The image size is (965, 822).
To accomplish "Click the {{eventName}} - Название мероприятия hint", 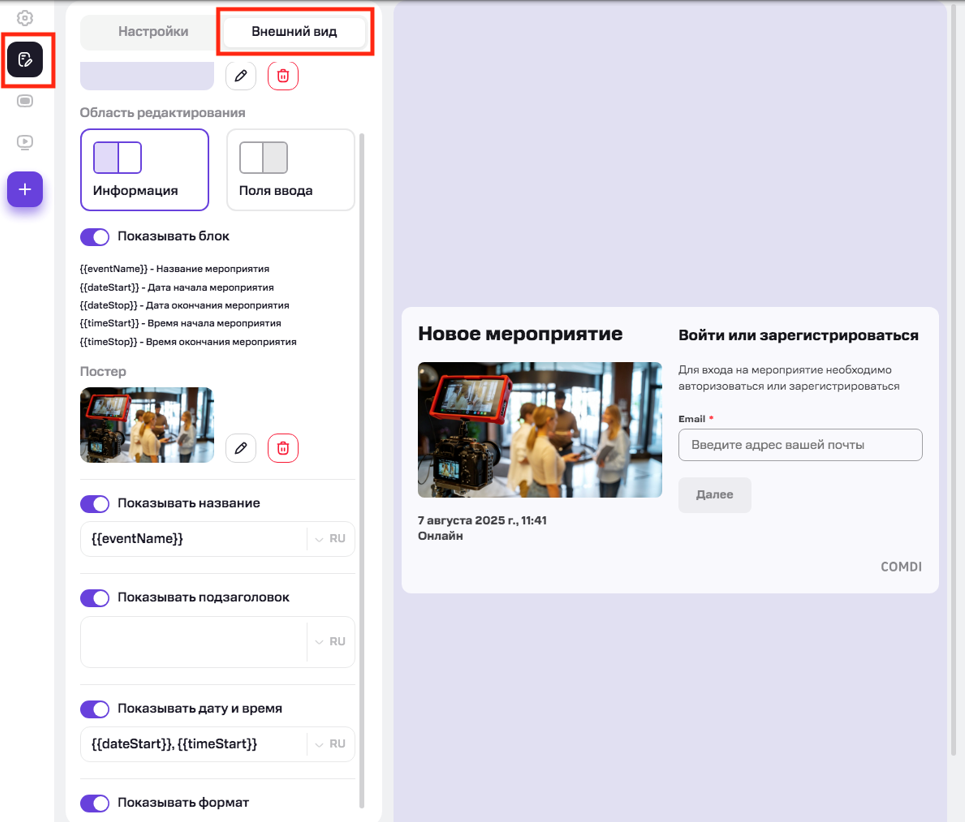I will tap(175, 269).
